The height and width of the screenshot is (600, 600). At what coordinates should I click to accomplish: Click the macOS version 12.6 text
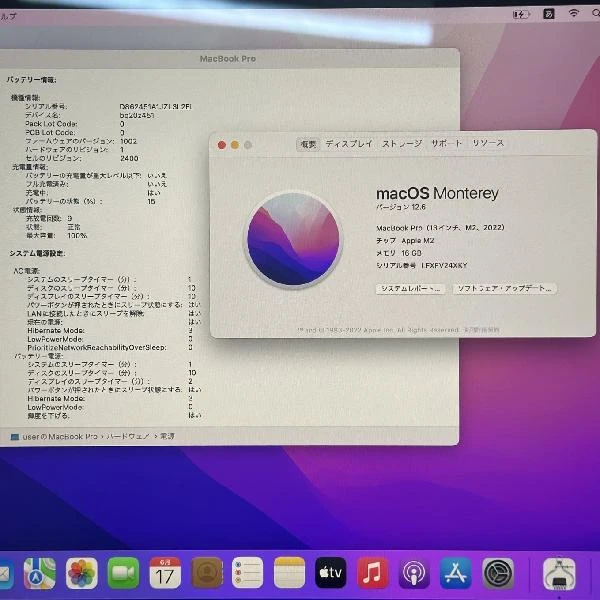click(401, 207)
